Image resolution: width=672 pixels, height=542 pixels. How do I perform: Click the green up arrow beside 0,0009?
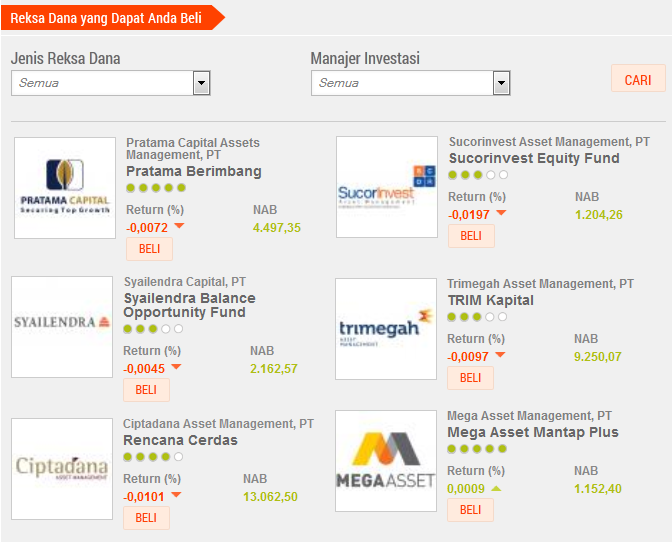pos(496,488)
